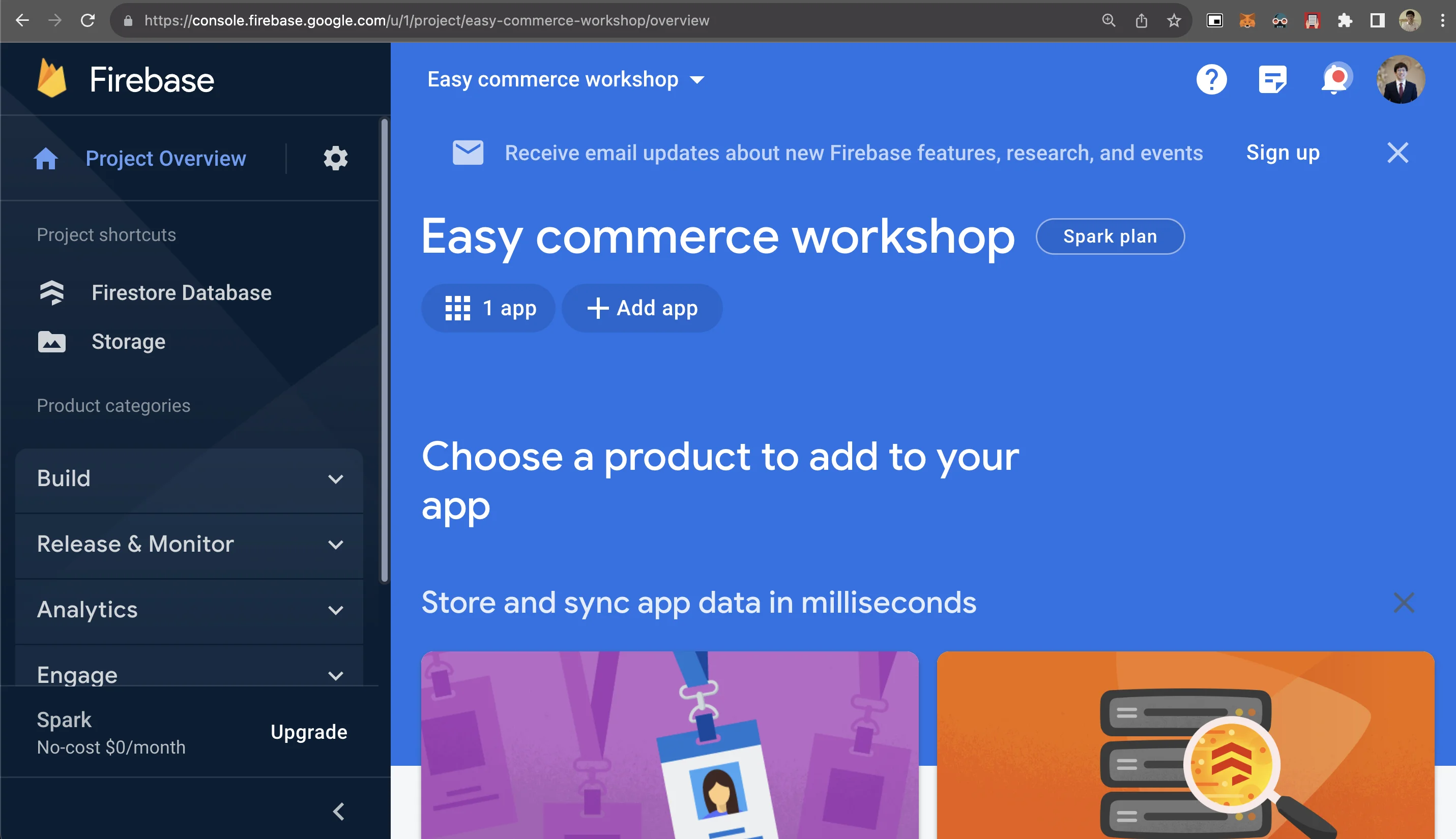Image resolution: width=1456 pixels, height=839 pixels.
Task: Open the Storage shortcut icon
Action: point(52,342)
